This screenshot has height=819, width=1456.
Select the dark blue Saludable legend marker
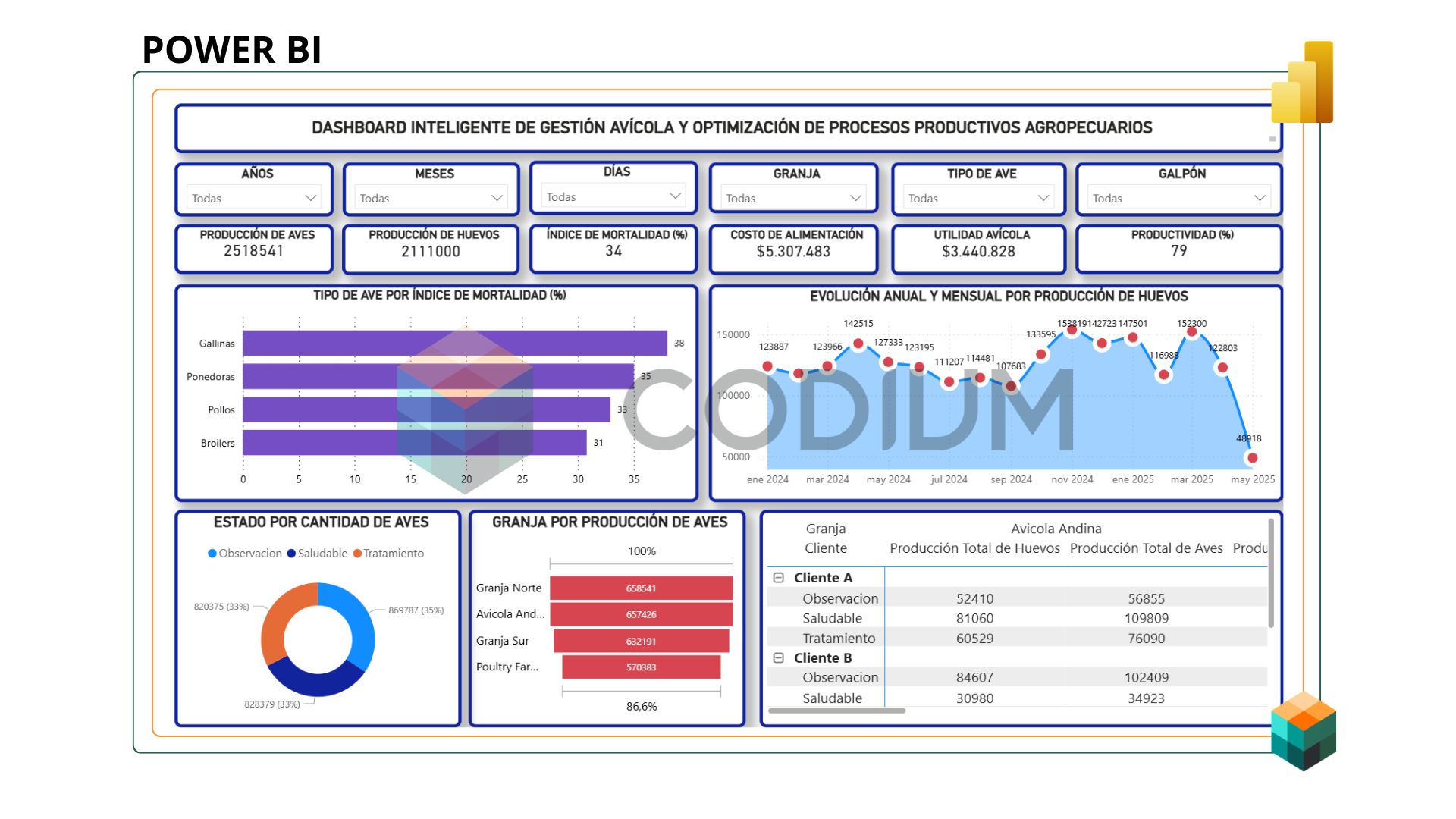click(291, 554)
